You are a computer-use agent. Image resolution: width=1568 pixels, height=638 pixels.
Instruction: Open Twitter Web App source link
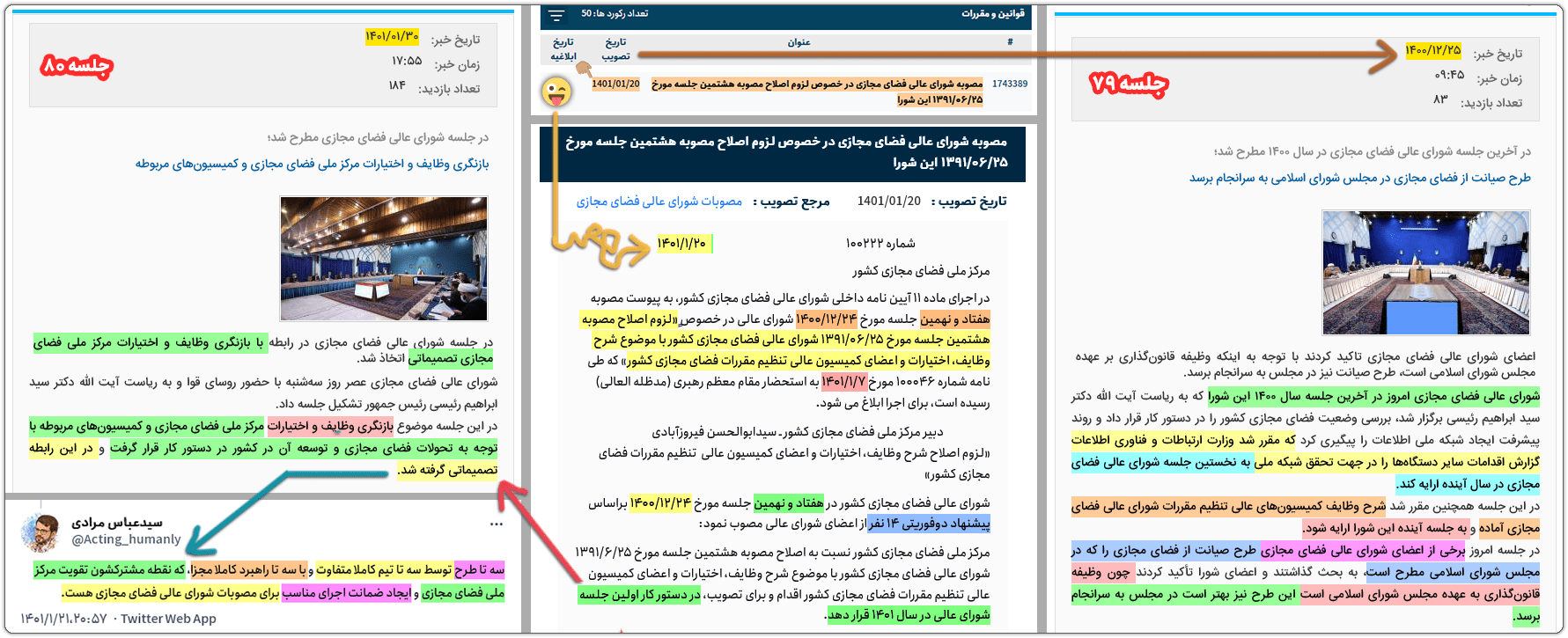[x=168, y=619]
